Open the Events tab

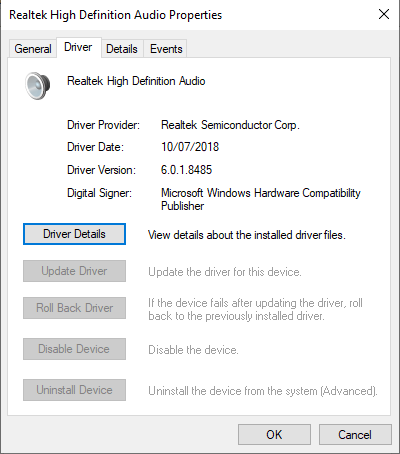pyautogui.click(x=166, y=49)
